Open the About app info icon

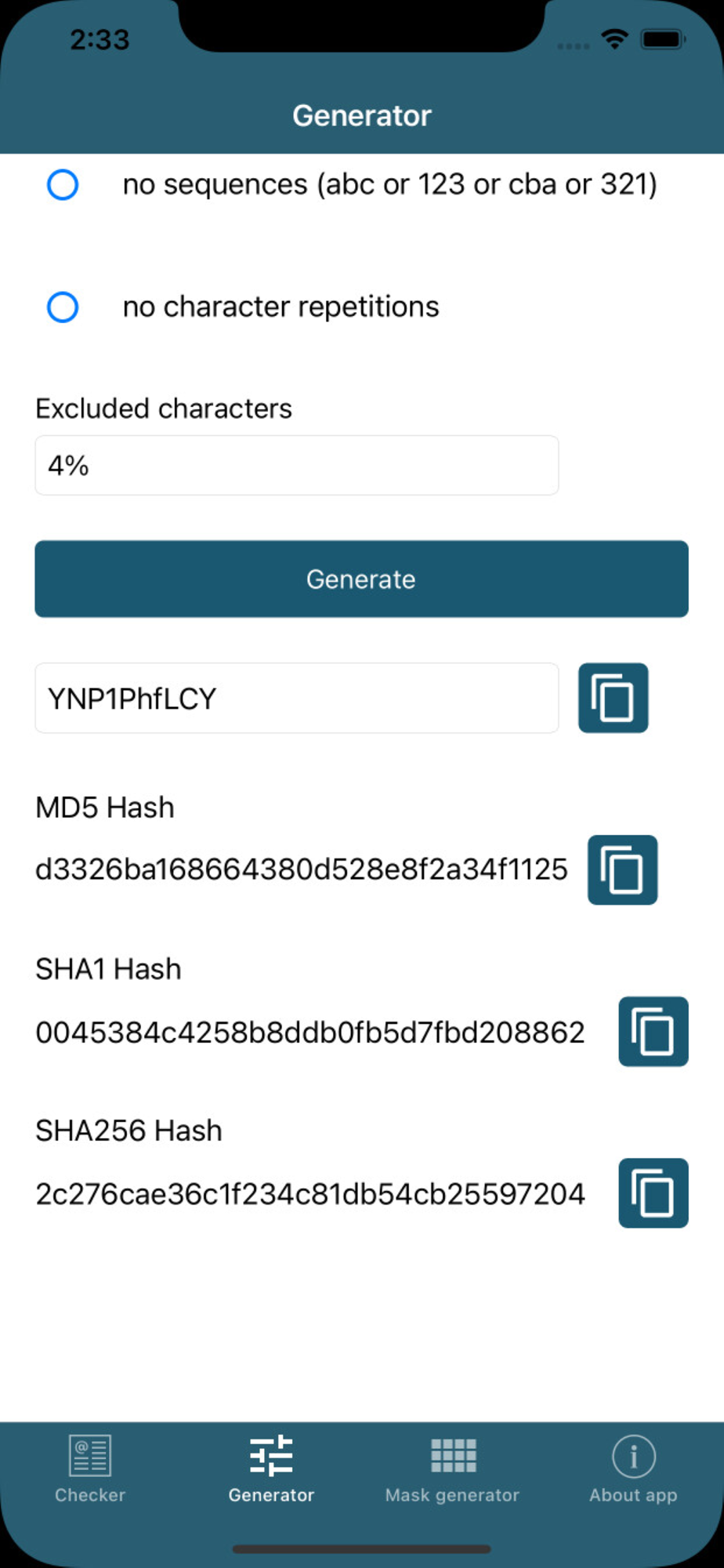633,1456
